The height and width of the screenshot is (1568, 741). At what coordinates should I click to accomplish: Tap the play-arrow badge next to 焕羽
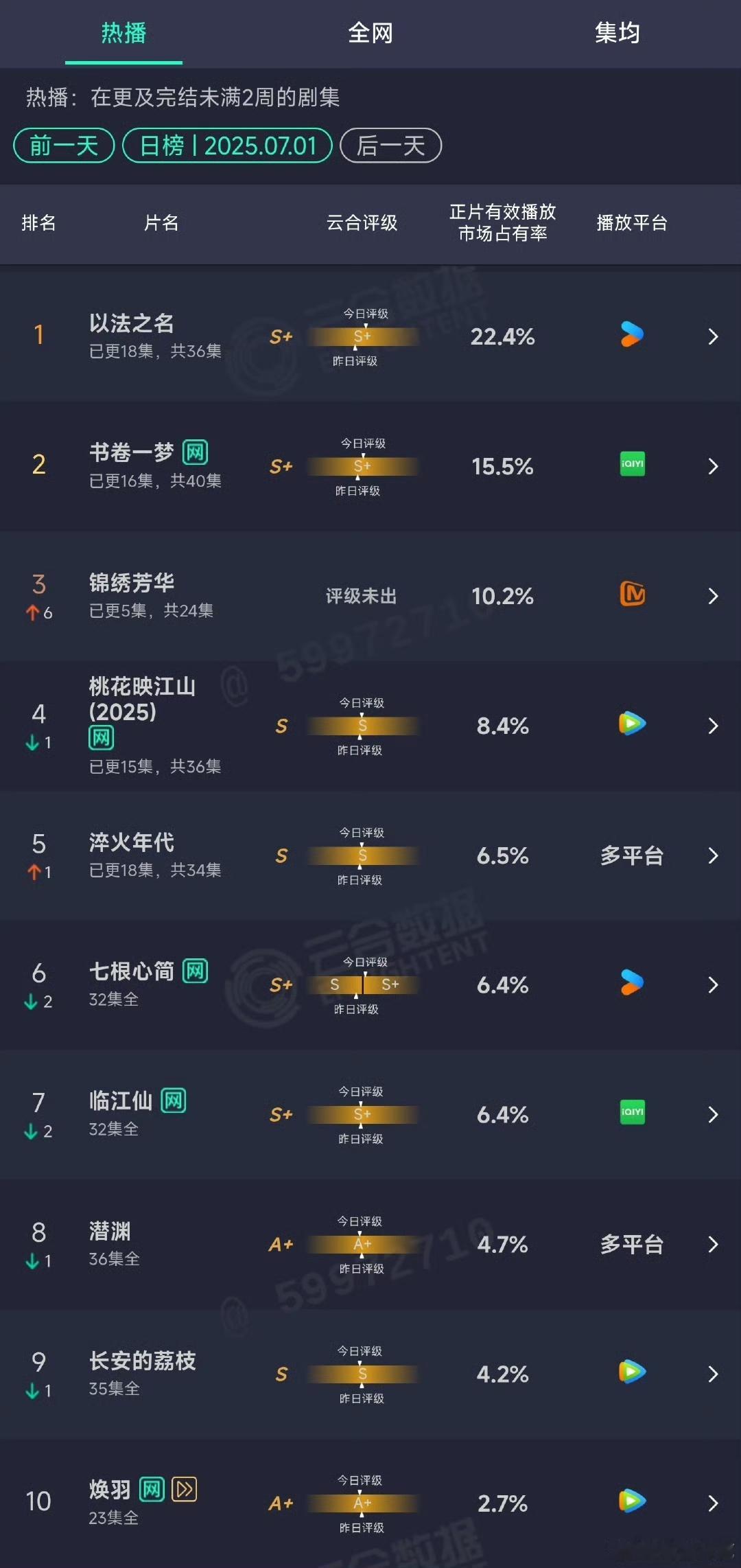click(x=184, y=1489)
